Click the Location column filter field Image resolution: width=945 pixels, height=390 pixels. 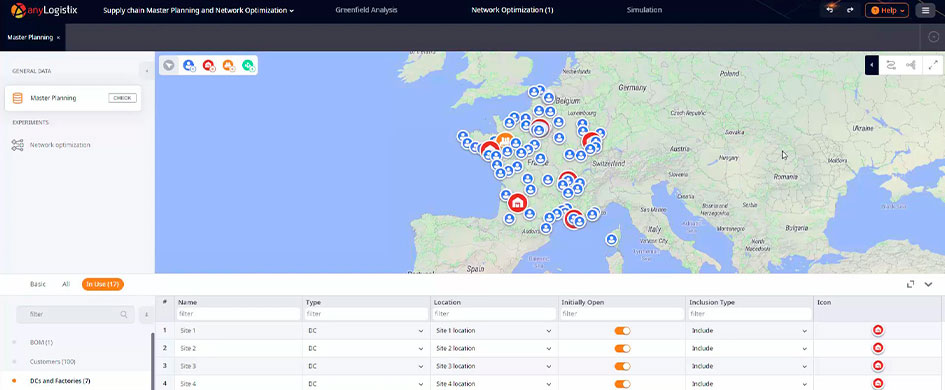click(x=494, y=314)
